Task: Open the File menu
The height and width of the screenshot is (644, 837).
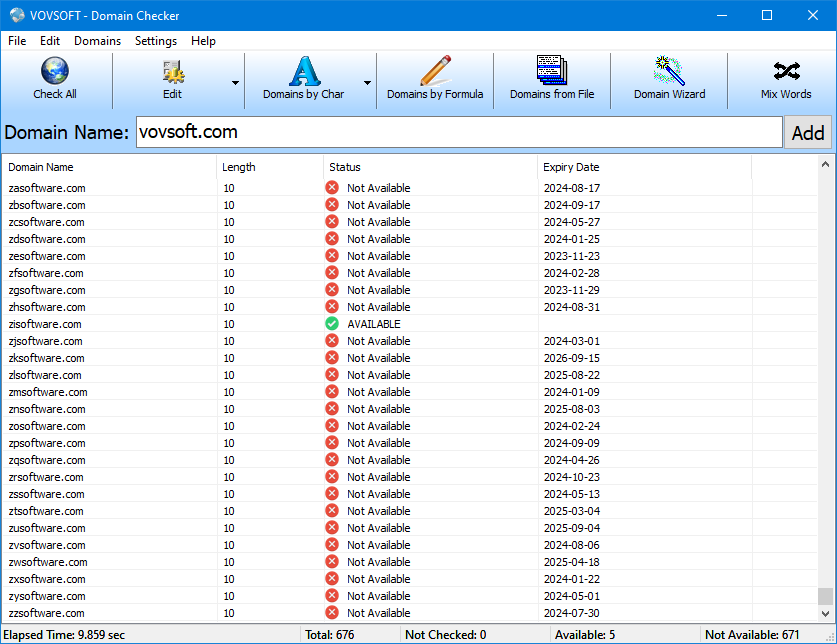Action: click(17, 41)
